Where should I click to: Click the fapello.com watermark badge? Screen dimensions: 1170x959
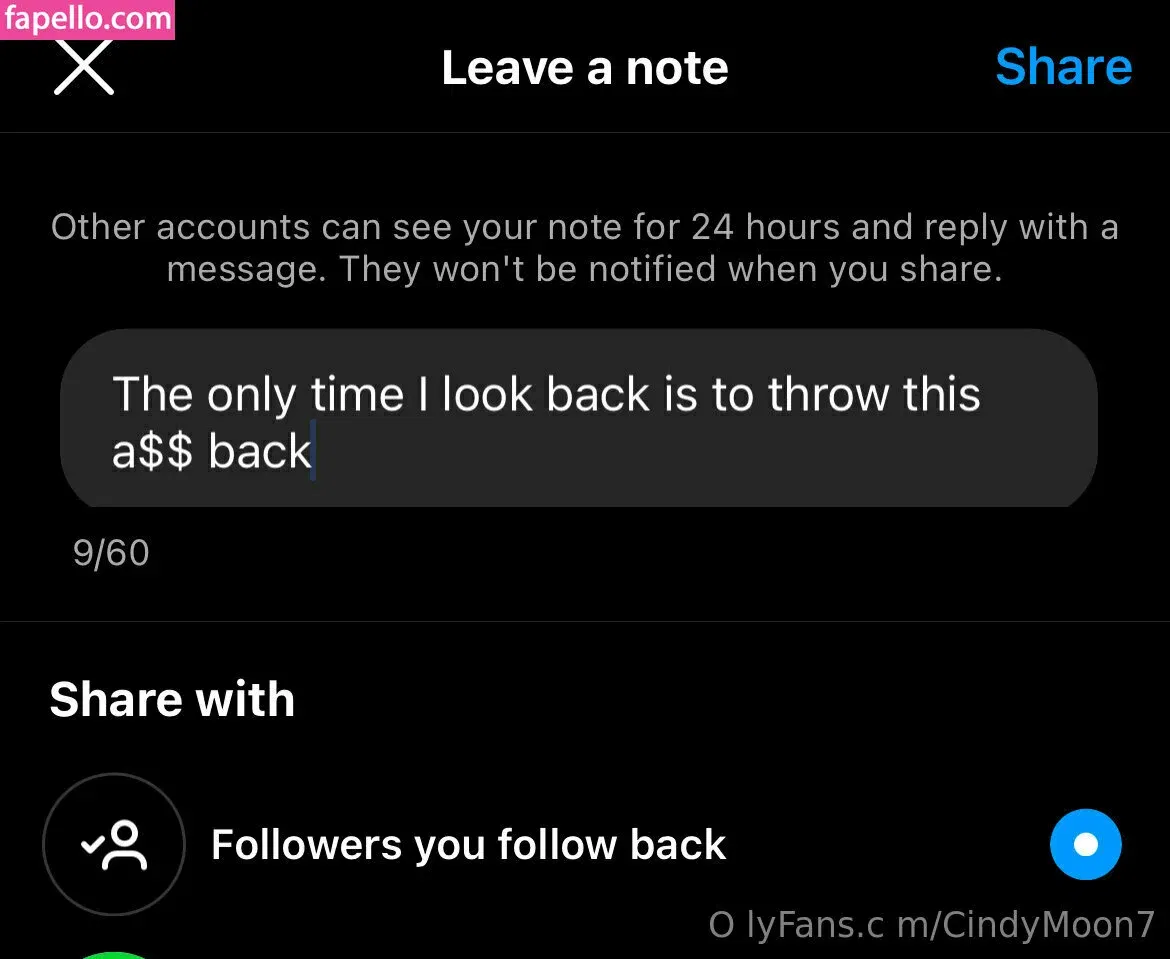87,19
